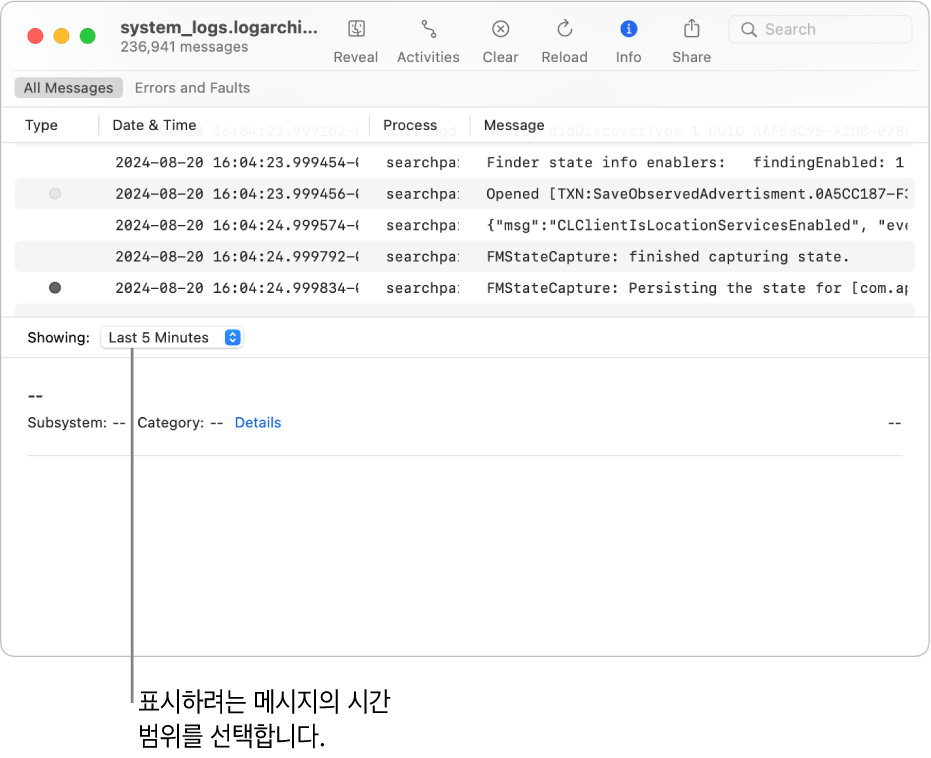Clear the log with Clear icon
This screenshot has width=931, height=758.
pyautogui.click(x=501, y=28)
